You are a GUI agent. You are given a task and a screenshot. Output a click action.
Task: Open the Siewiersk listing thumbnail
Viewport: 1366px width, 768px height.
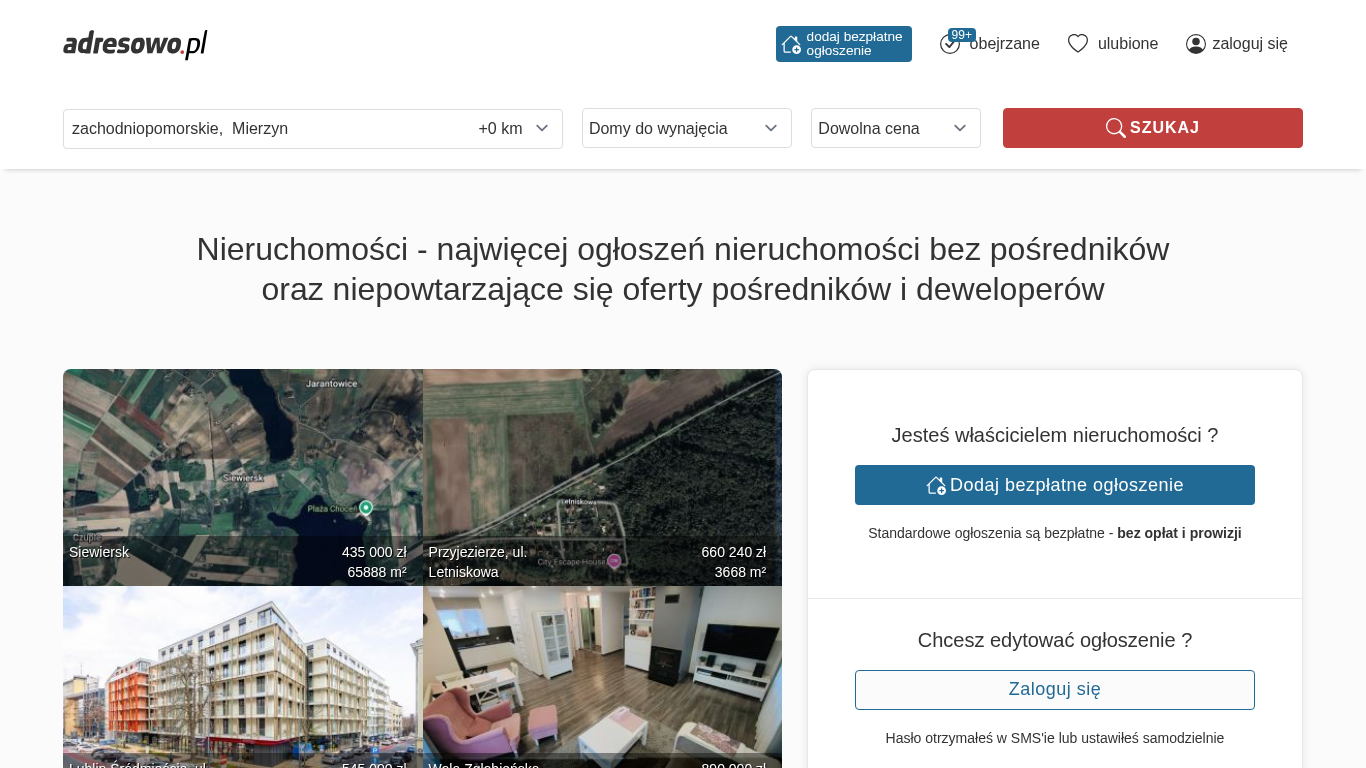pos(242,470)
